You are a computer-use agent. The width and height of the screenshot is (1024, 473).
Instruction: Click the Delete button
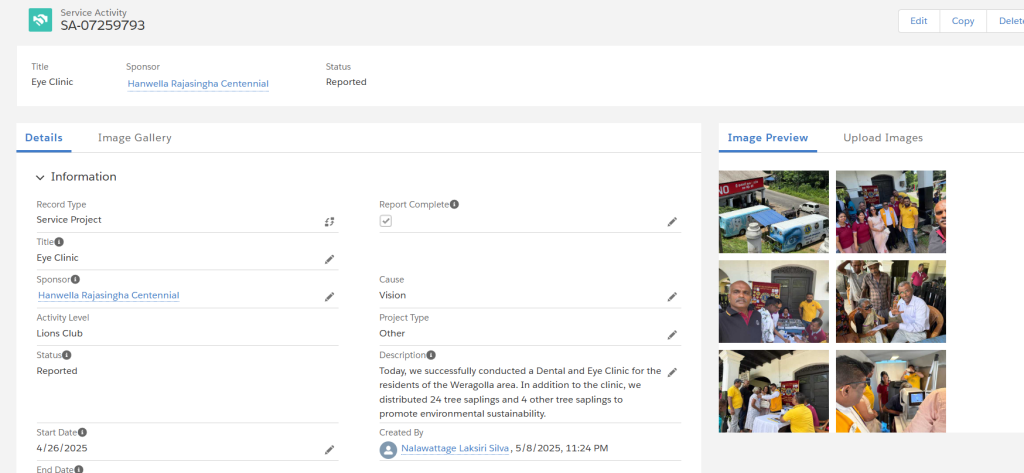[1006, 21]
